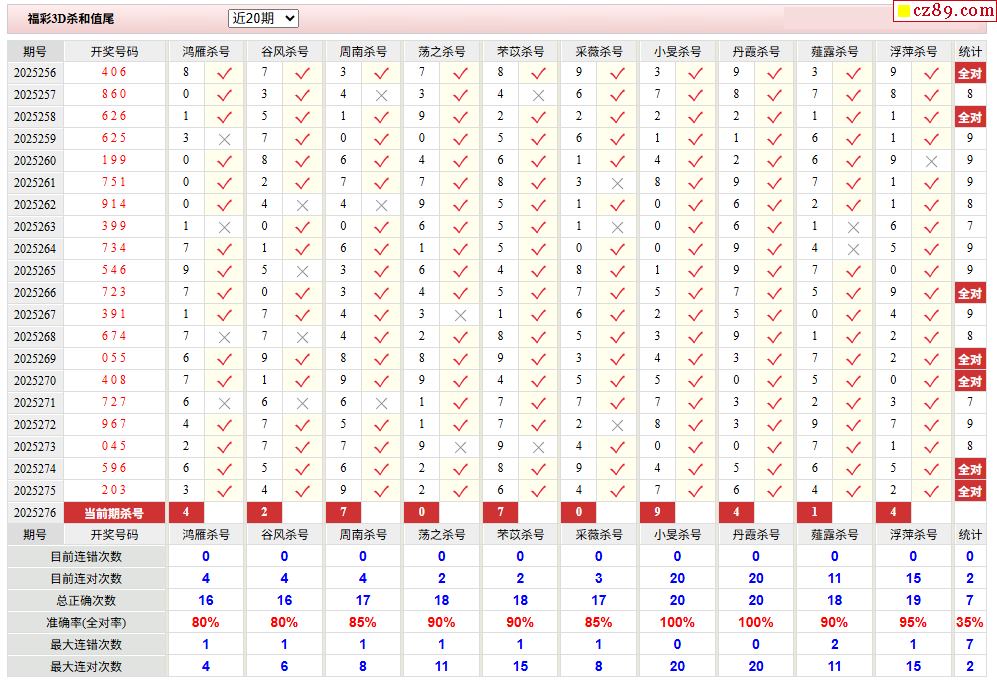Click the 福彩3D杀和值尾 page title
Screen dimensions: 997x683
[70, 18]
